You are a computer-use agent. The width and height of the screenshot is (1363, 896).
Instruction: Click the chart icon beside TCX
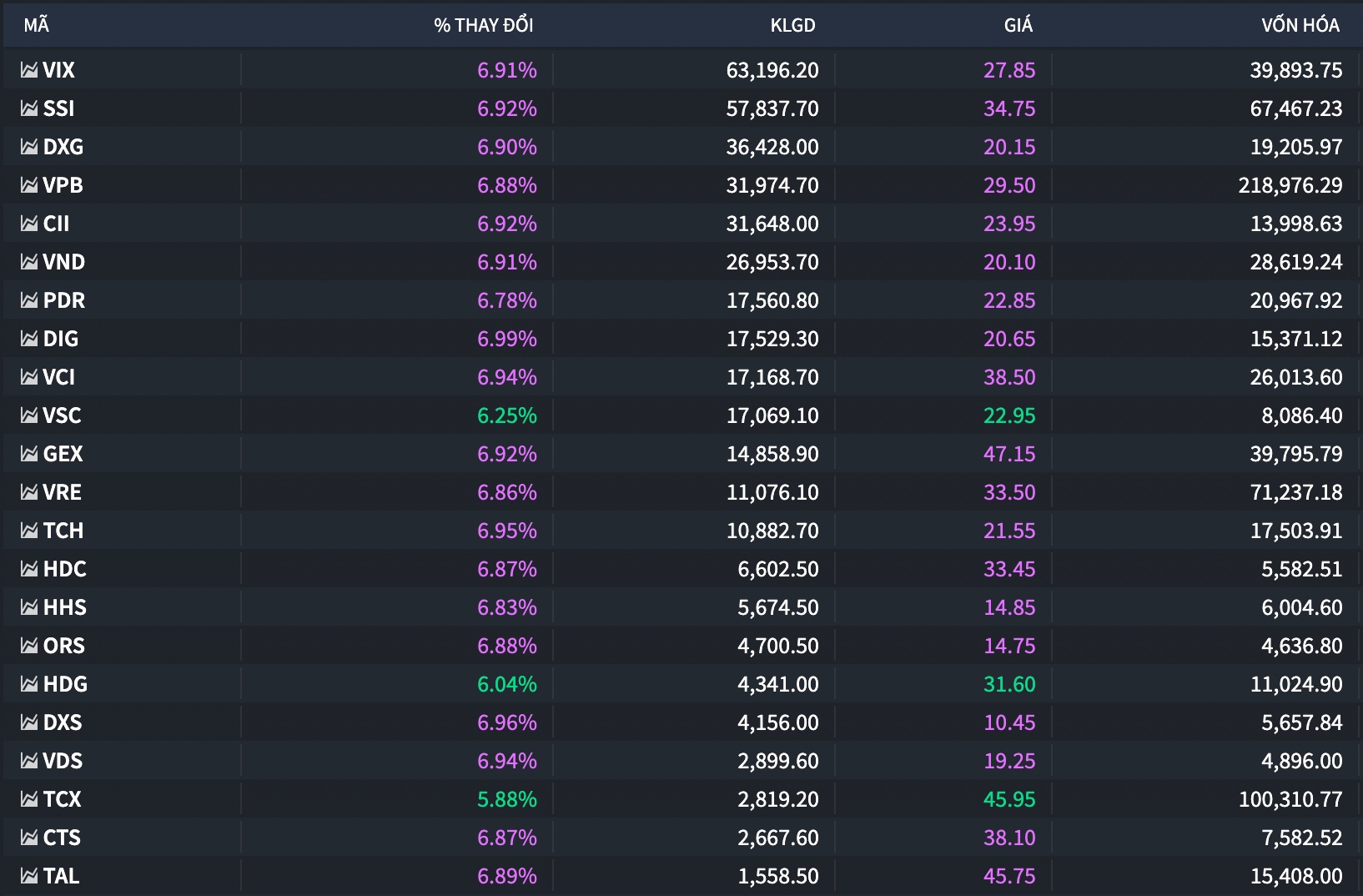coord(29,799)
